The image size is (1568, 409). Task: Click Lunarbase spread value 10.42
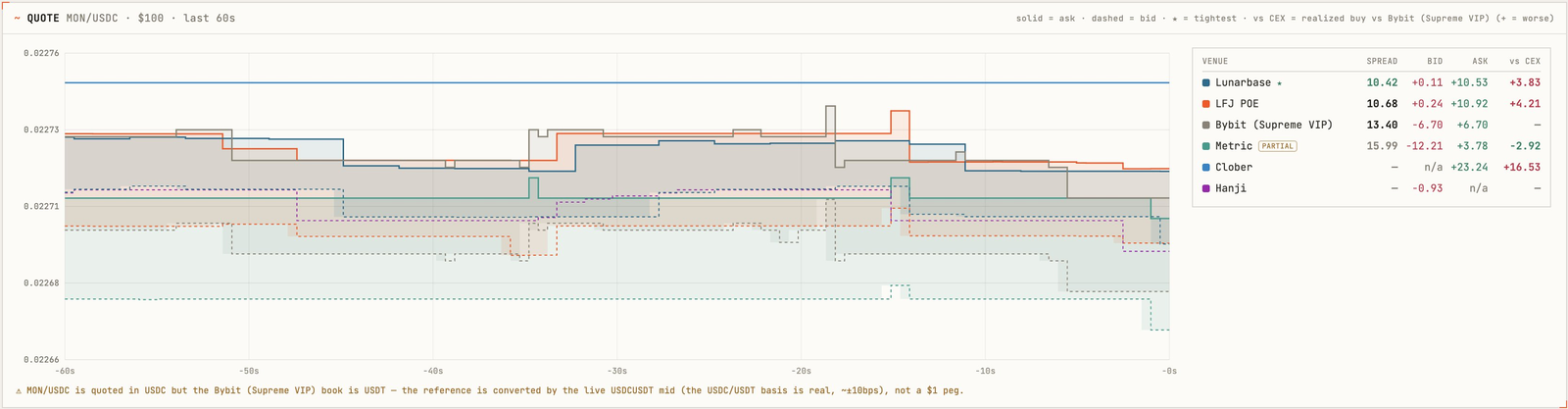[1382, 83]
